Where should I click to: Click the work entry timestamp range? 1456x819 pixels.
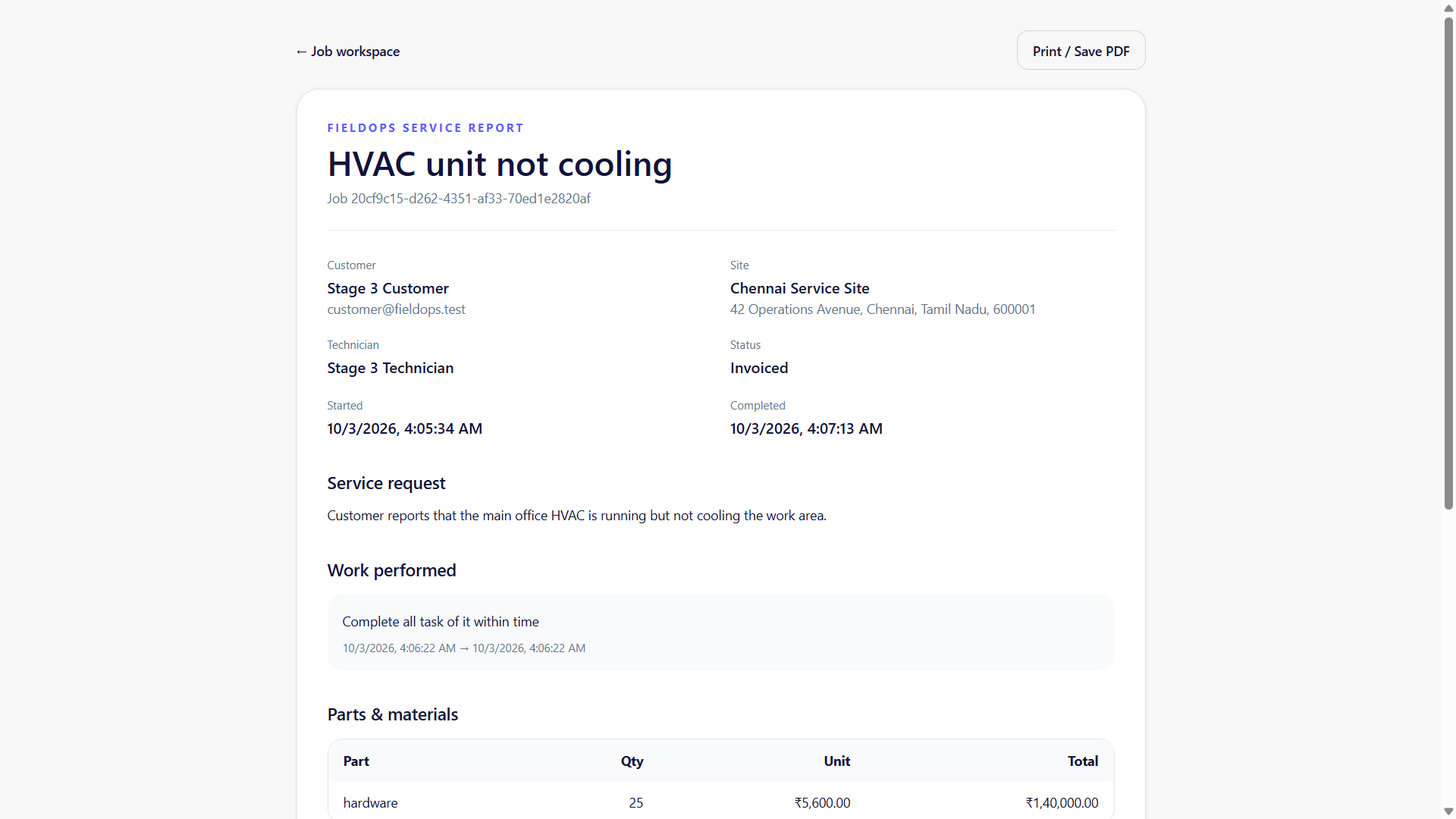tap(464, 648)
